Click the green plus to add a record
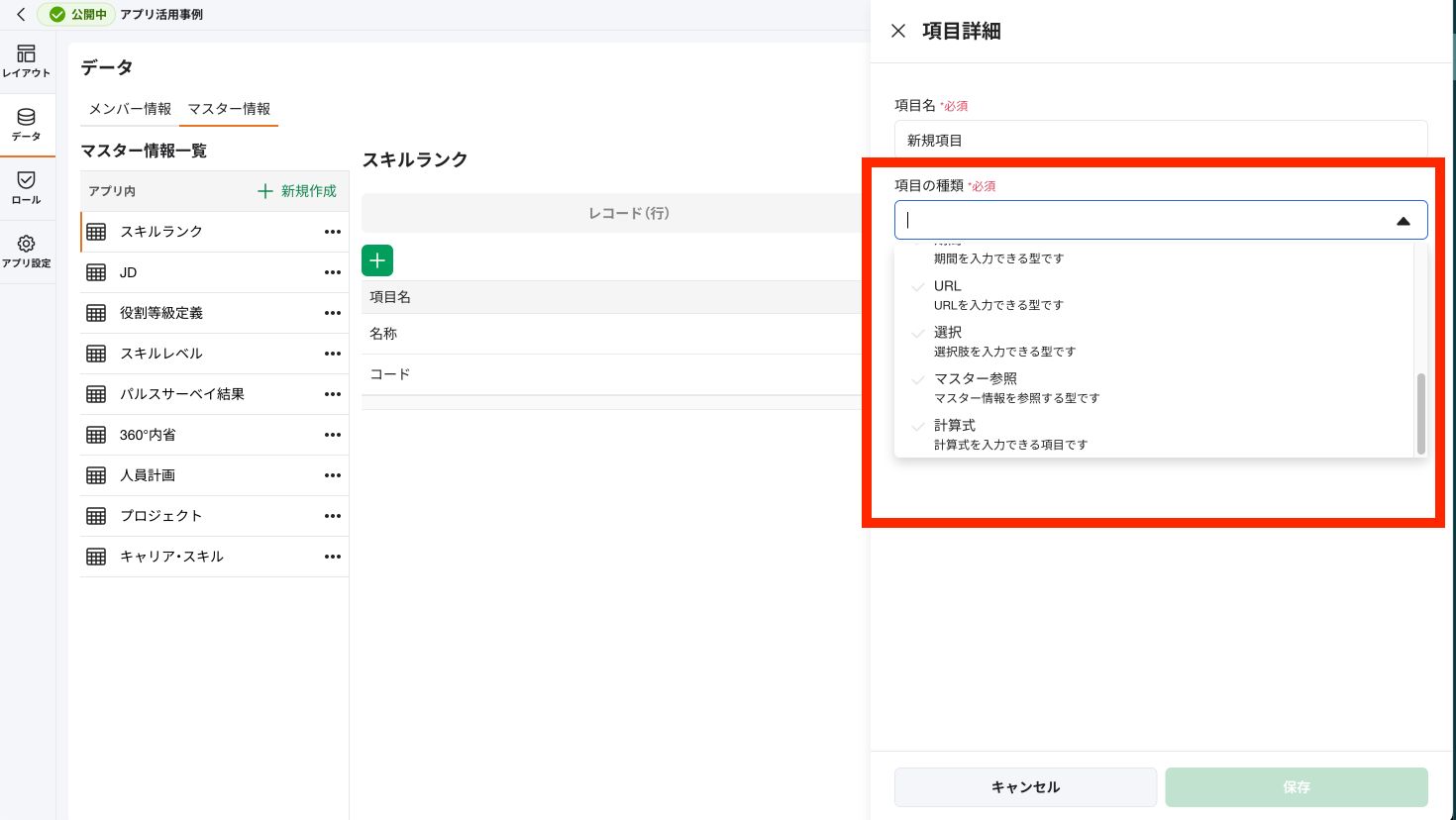Screen dimensions: 1456x820 tap(376, 260)
